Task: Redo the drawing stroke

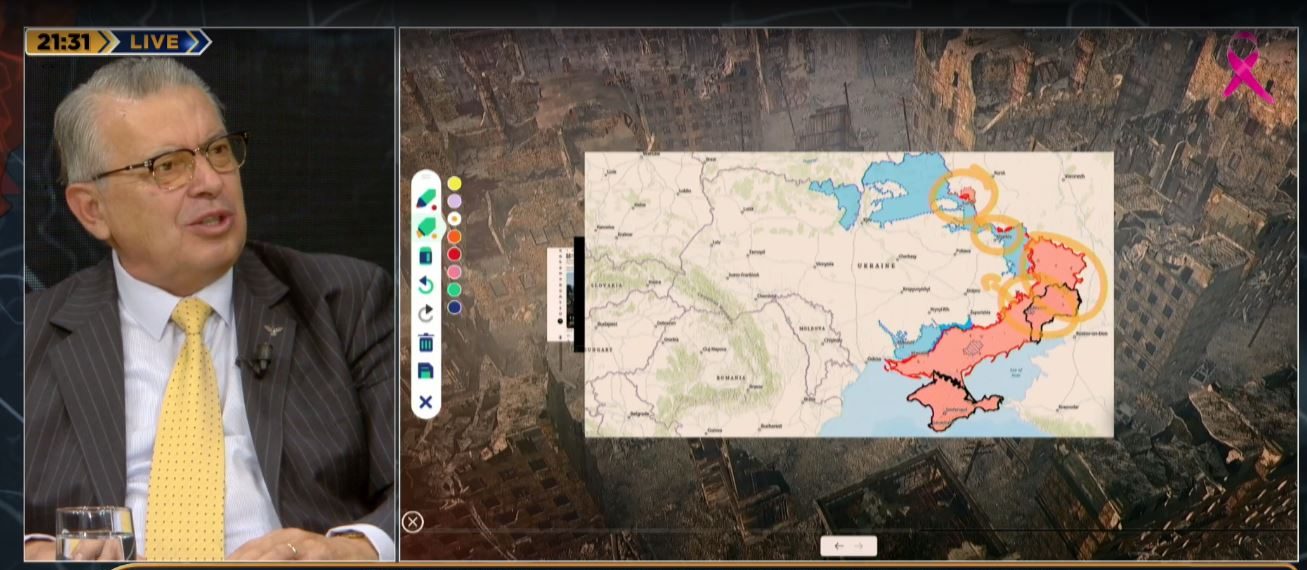Action: click(425, 314)
